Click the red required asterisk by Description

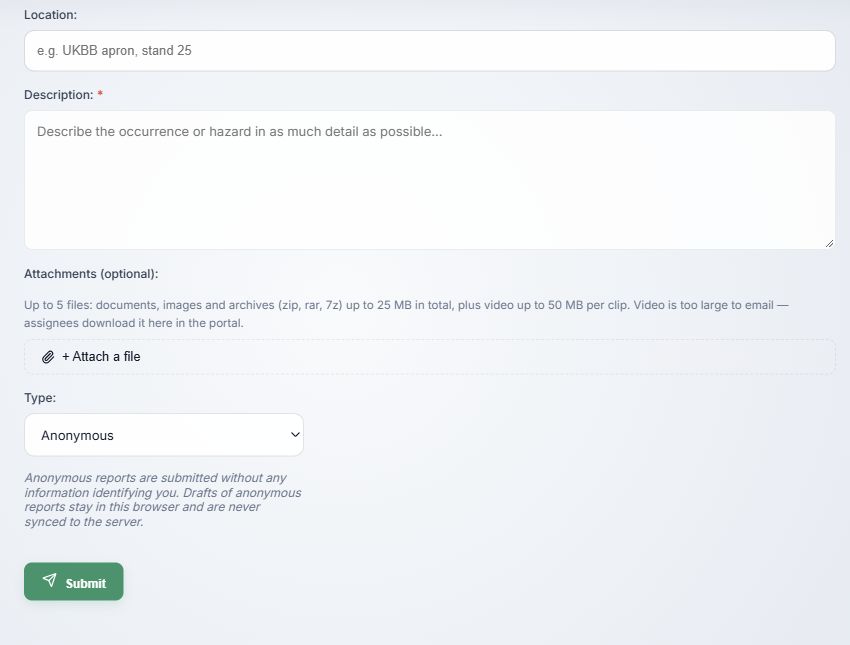coord(100,94)
